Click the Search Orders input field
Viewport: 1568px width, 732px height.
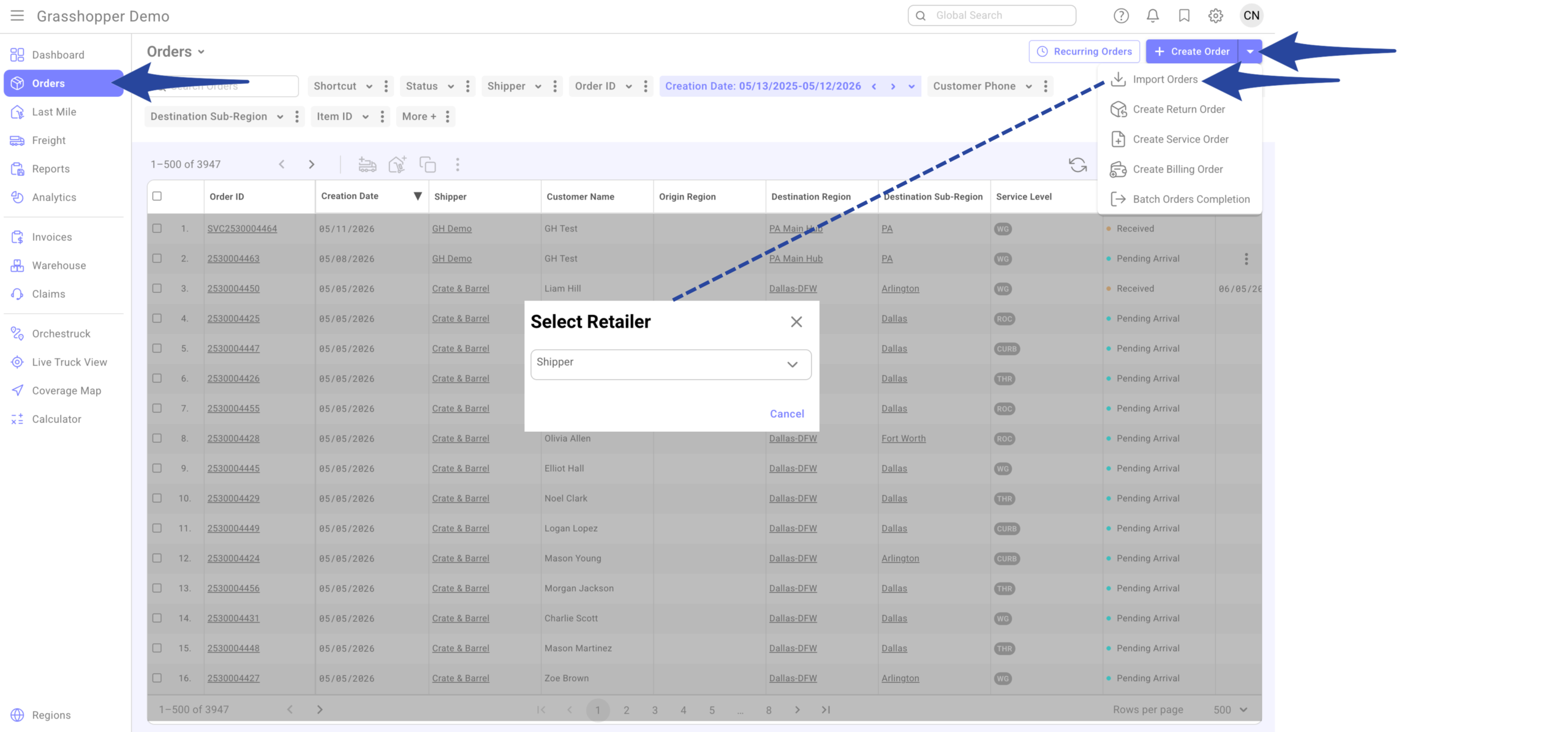224,86
